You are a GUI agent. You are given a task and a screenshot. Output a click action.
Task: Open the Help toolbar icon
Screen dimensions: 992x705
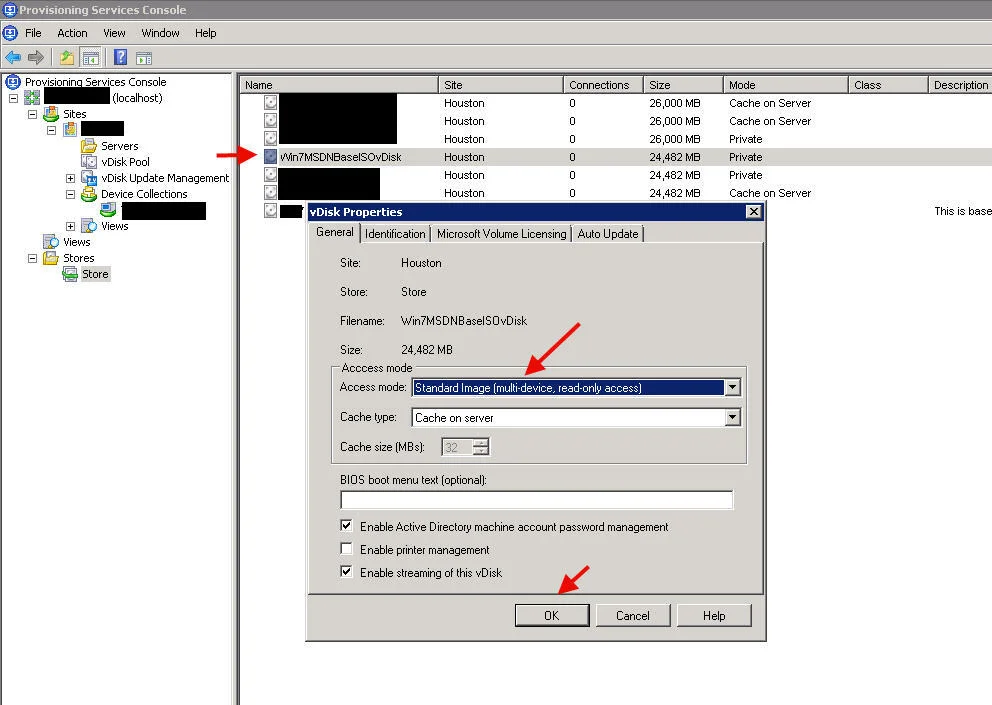point(121,58)
